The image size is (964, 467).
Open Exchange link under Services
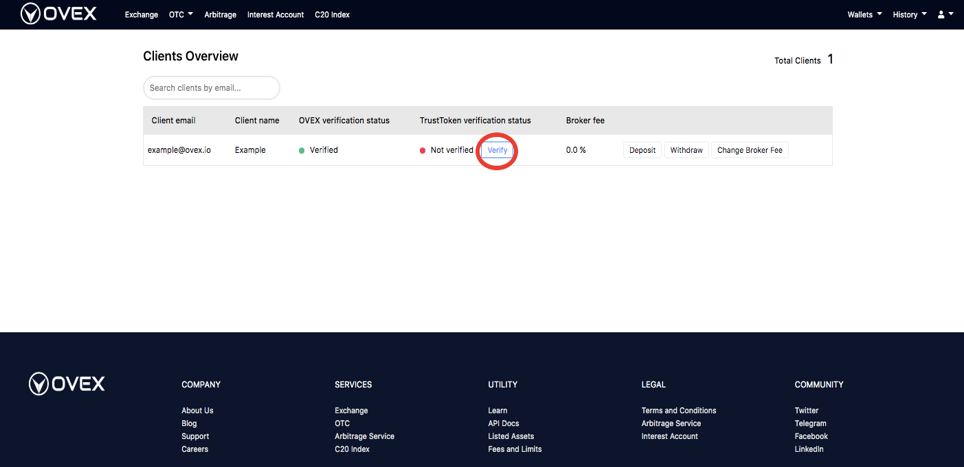[351, 410]
